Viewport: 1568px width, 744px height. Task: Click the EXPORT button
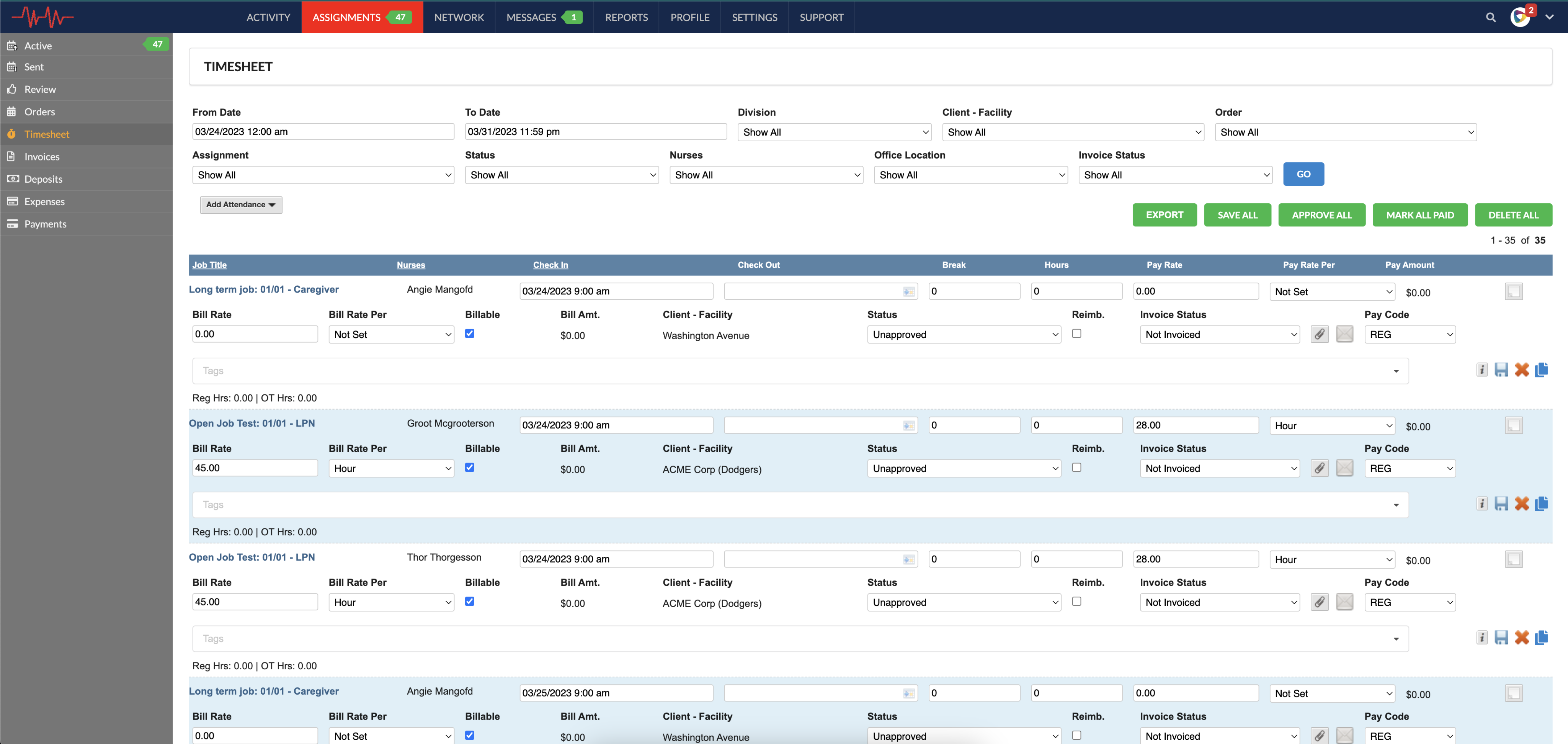point(1165,215)
